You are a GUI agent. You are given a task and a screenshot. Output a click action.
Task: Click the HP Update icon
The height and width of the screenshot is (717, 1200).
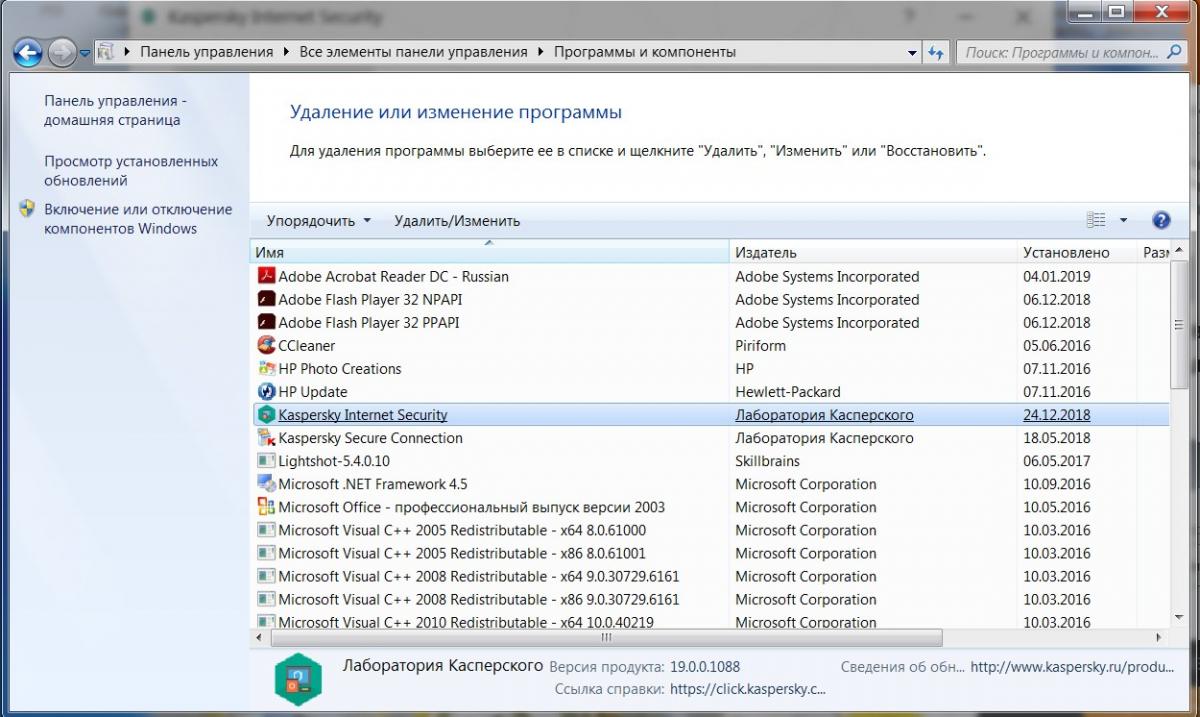[x=266, y=391]
